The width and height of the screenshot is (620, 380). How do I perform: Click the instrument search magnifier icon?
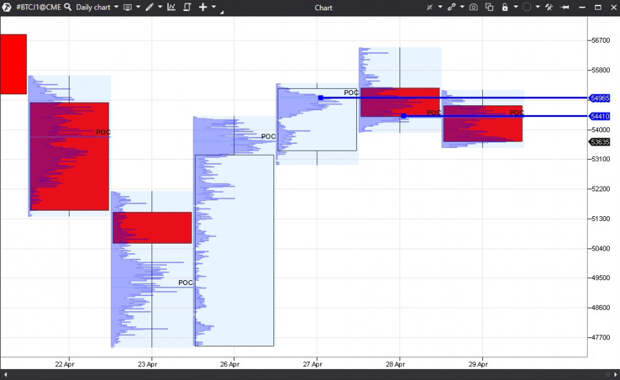coord(68,7)
